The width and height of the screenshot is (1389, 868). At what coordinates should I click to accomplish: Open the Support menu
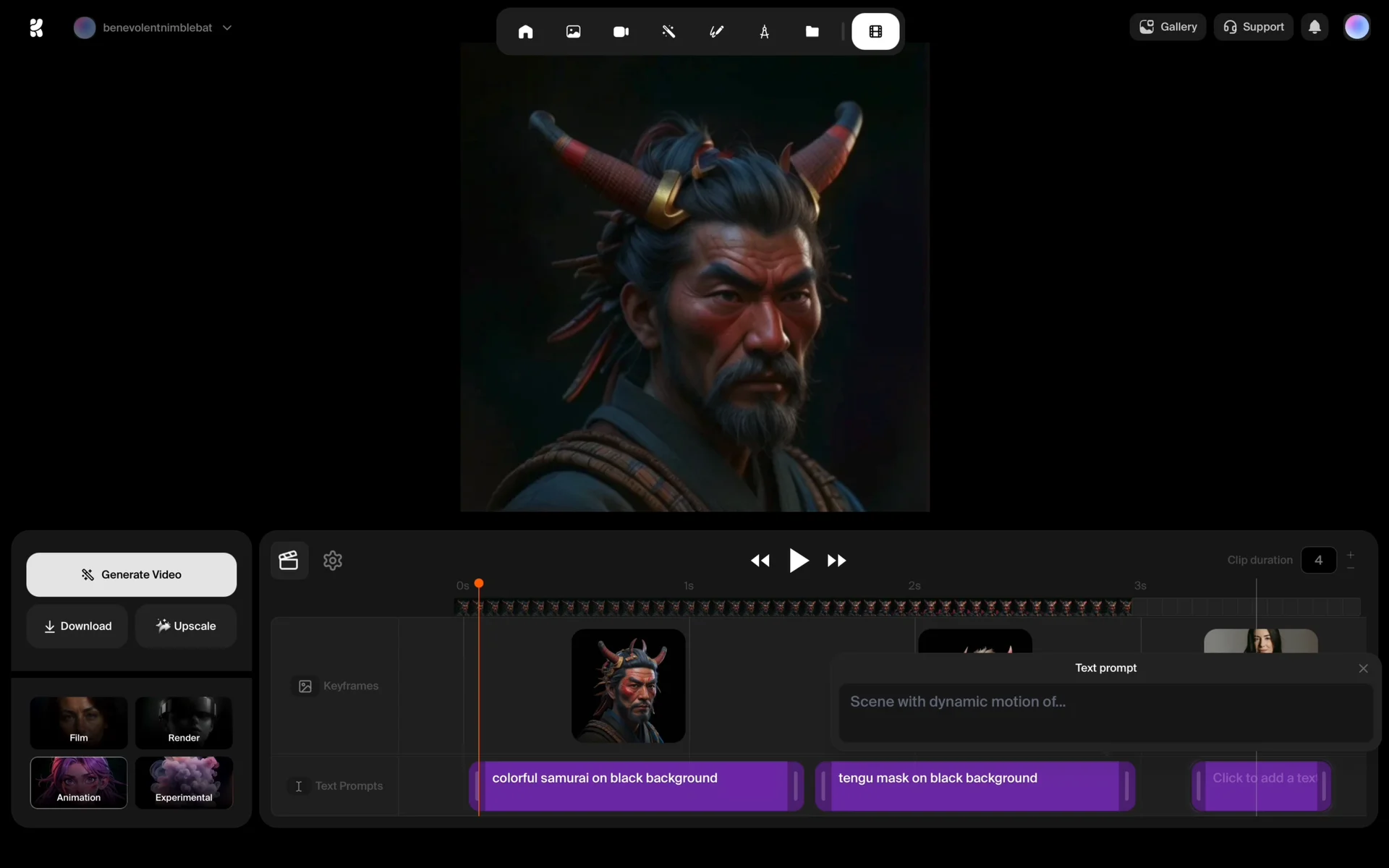[1253, 27]
